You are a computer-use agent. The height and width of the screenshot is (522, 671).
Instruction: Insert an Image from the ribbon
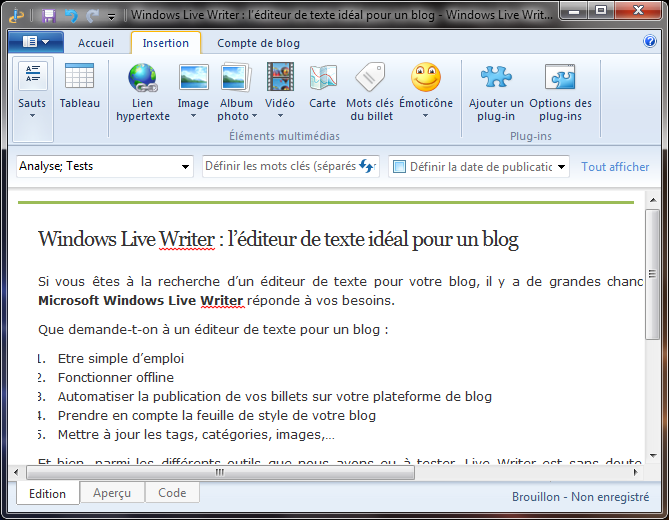coord(193,78)
